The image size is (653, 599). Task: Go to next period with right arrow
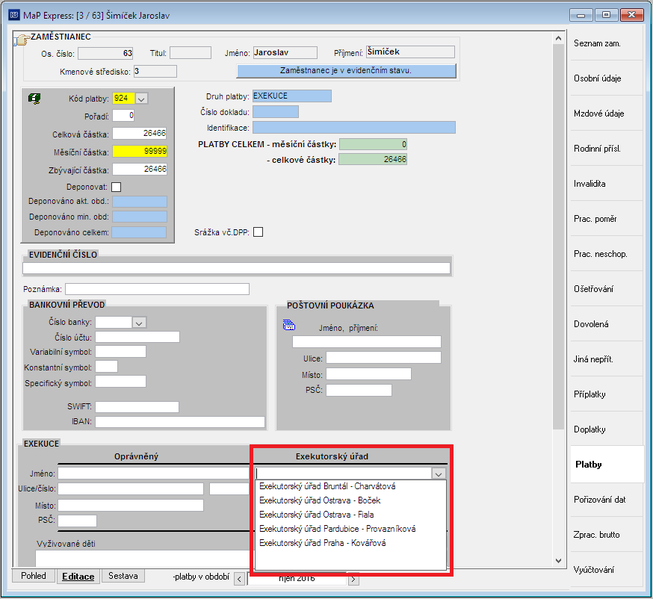[354, 579]
